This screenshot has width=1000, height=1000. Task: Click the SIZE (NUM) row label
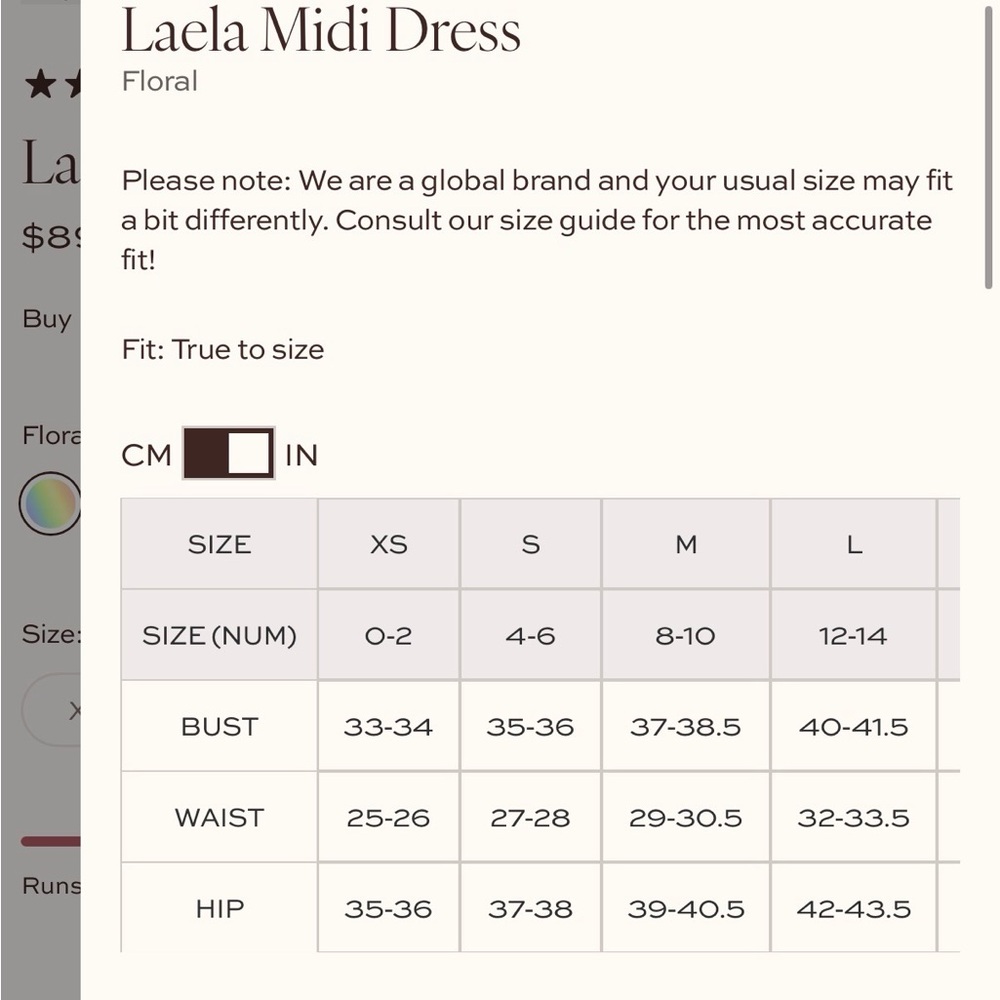218,635
